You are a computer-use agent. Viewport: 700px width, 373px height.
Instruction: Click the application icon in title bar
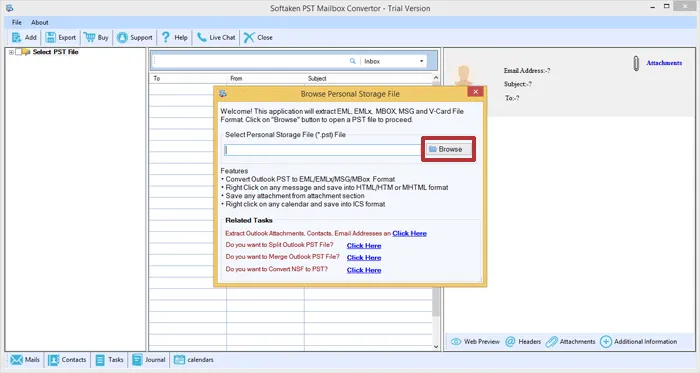point(9,8)
